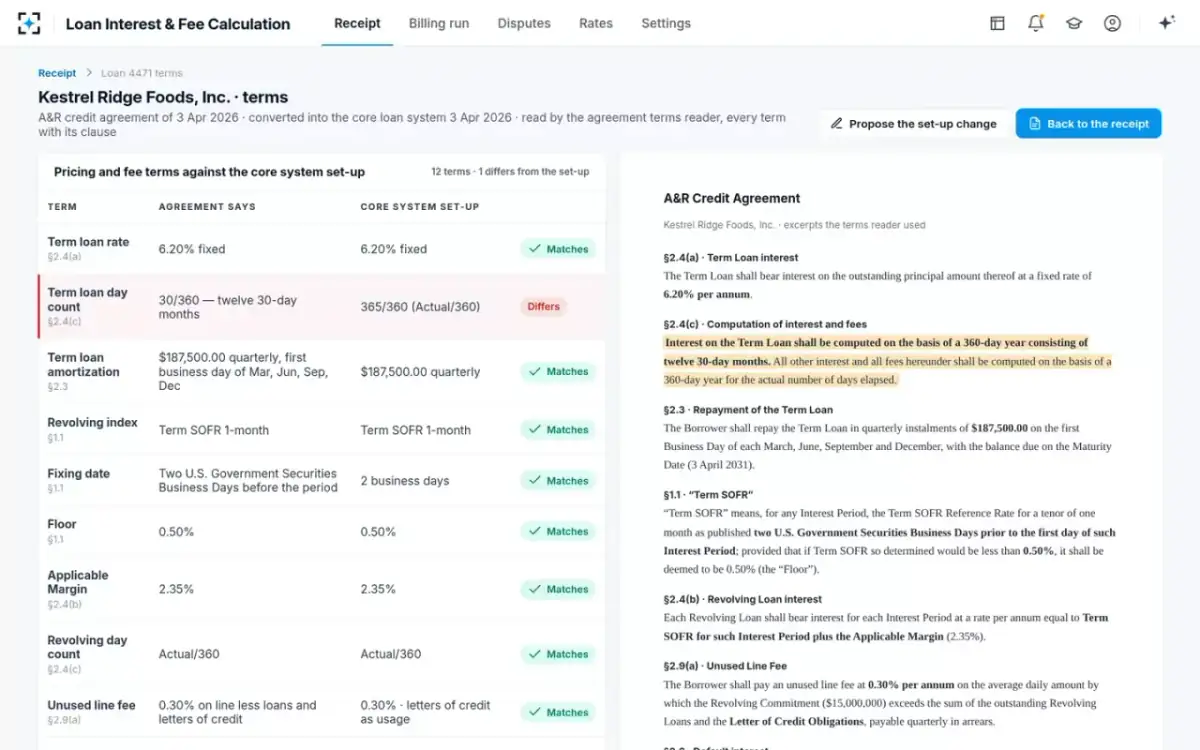Open the notifications bell
This screenshot has height=750, width=1200.
coord(1036,23)
